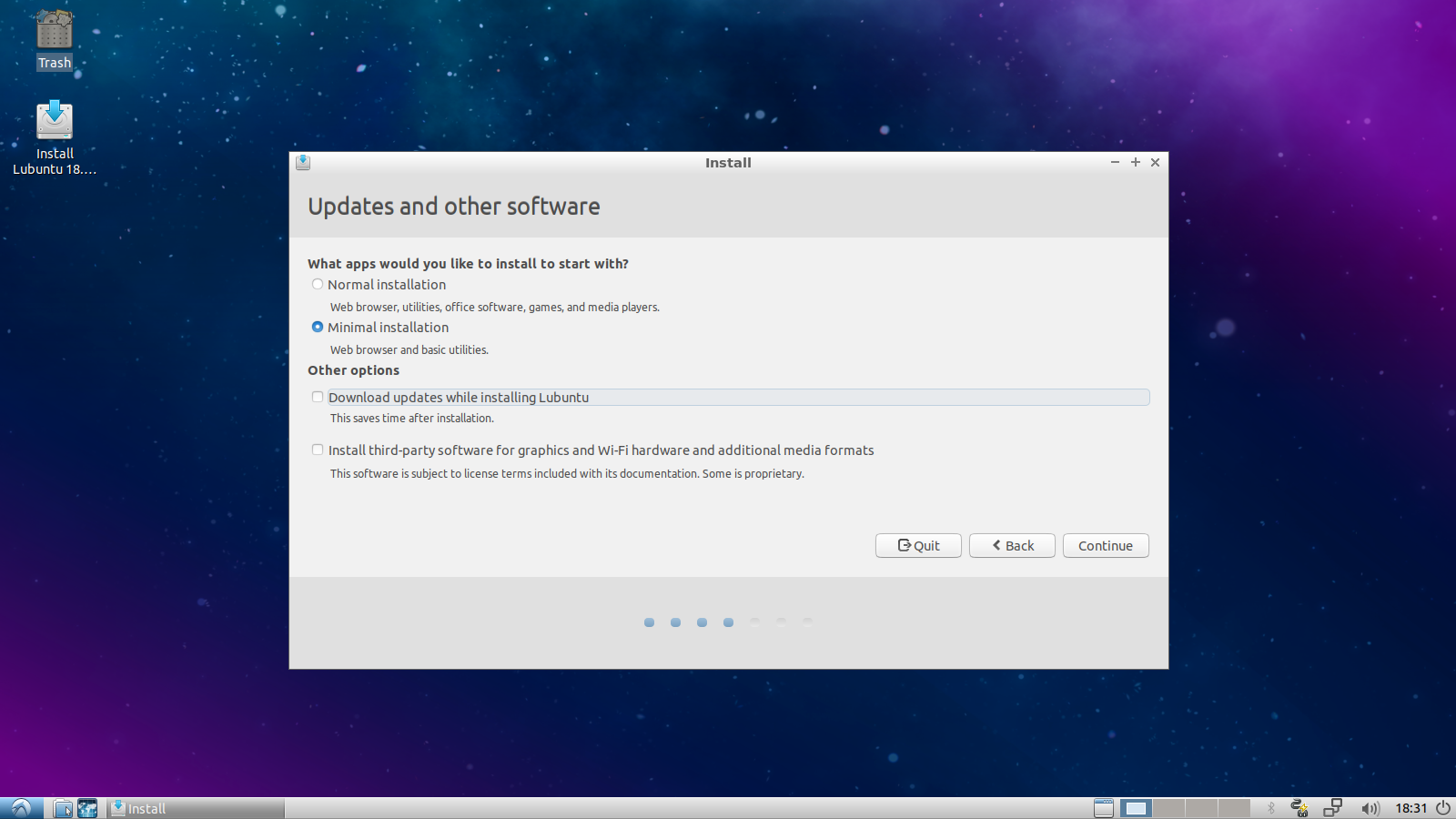Click the Bluetooth tray icon
The height and width of the screenshot is (819, 1456).
1271,808
